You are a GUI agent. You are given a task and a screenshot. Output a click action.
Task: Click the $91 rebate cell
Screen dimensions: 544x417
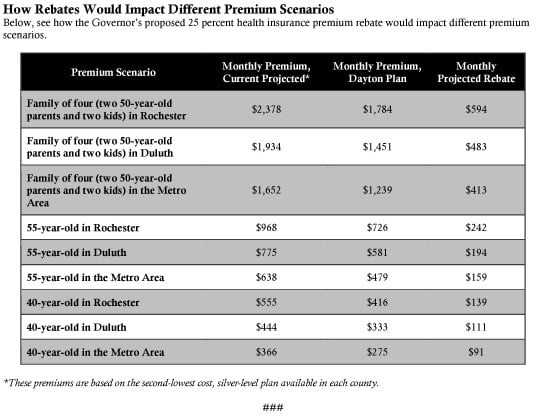pyautogui.click(x=476, y=352)
